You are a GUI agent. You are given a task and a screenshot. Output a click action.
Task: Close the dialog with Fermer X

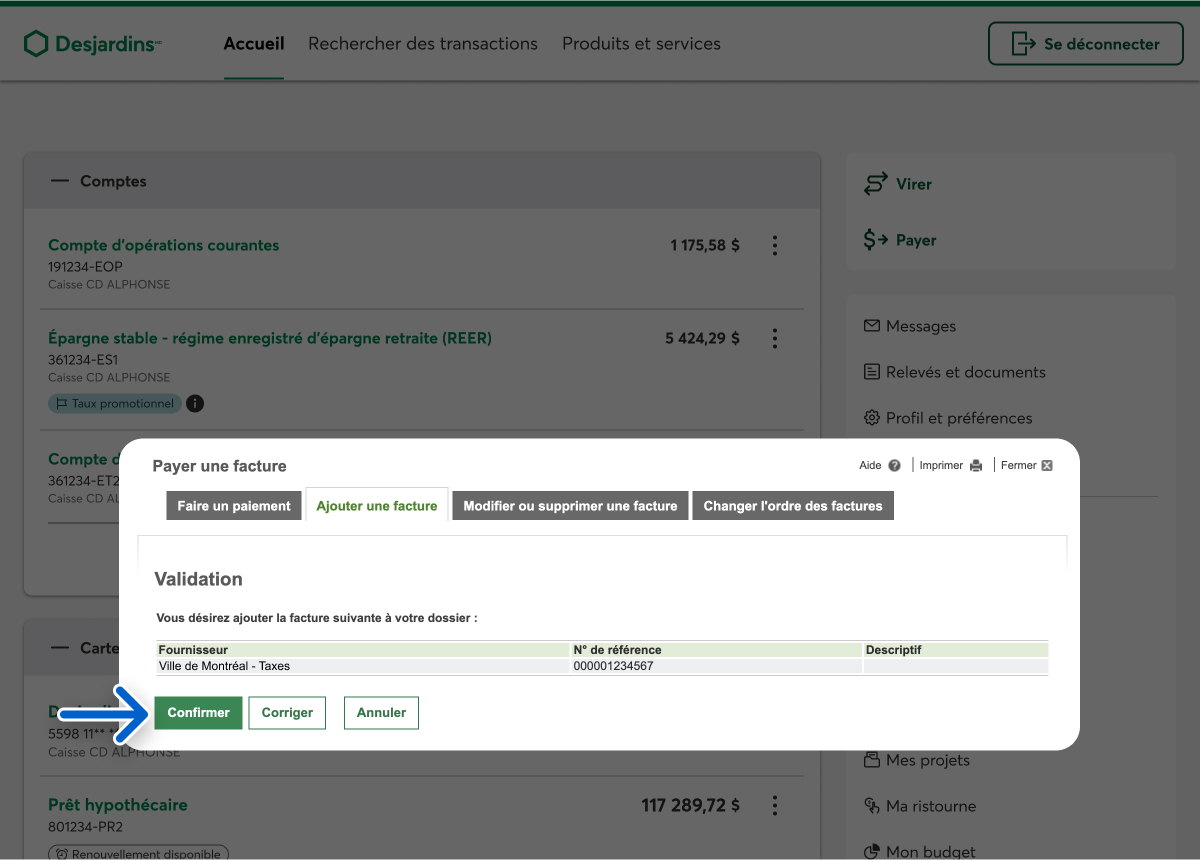(1046, 466)
